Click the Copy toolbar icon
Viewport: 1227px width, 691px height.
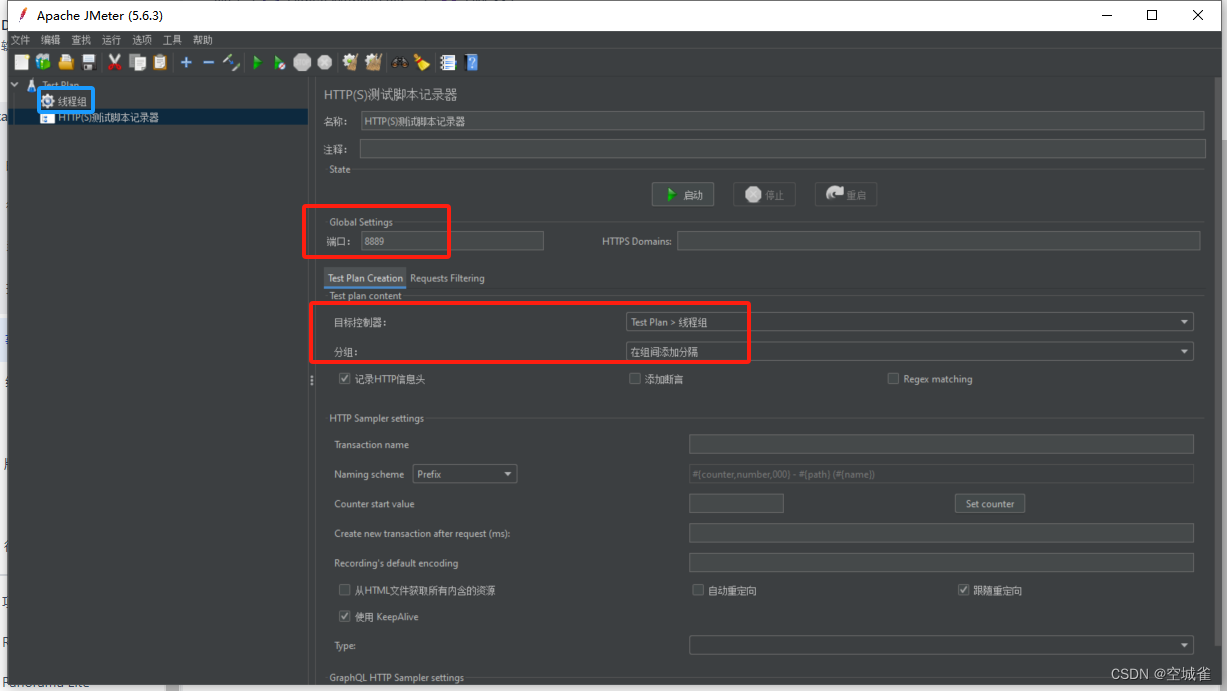137,62
